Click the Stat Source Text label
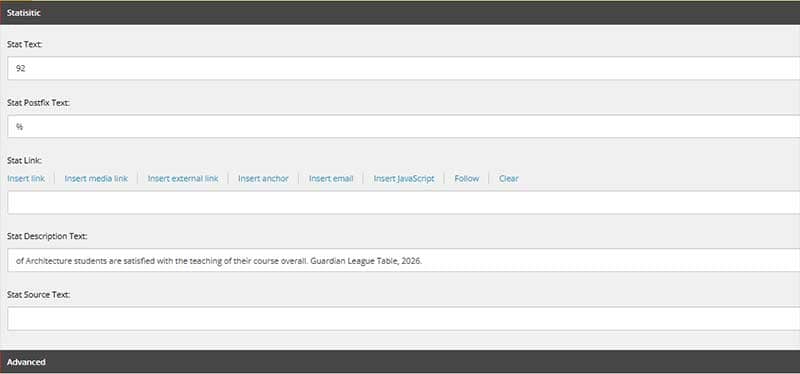Screen dimensions: 800x374 [x=39, y=294]
